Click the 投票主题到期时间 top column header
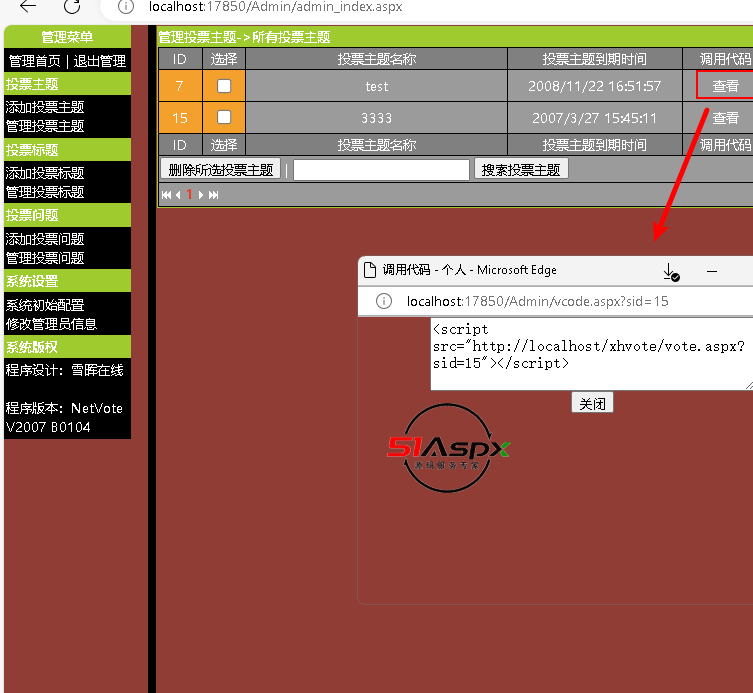Screen dimensions: 753x693 (x=595, y=59)
